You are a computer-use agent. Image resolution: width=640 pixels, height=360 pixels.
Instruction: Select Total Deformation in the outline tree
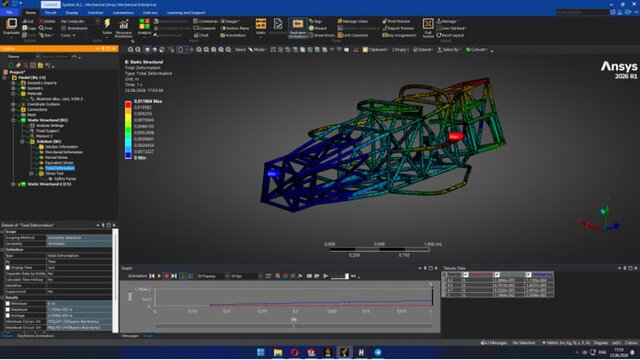coord(60,168)
